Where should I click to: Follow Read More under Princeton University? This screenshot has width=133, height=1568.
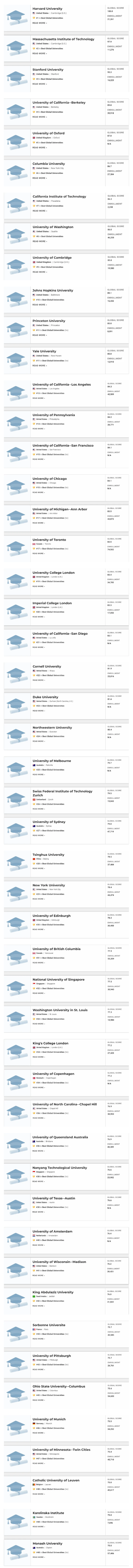point(39,335)
